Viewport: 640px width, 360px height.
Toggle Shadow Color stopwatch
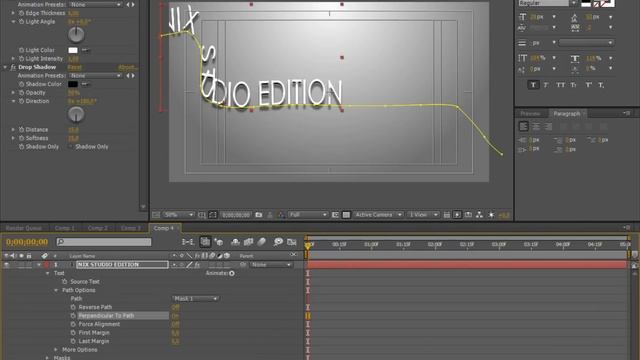22,84
